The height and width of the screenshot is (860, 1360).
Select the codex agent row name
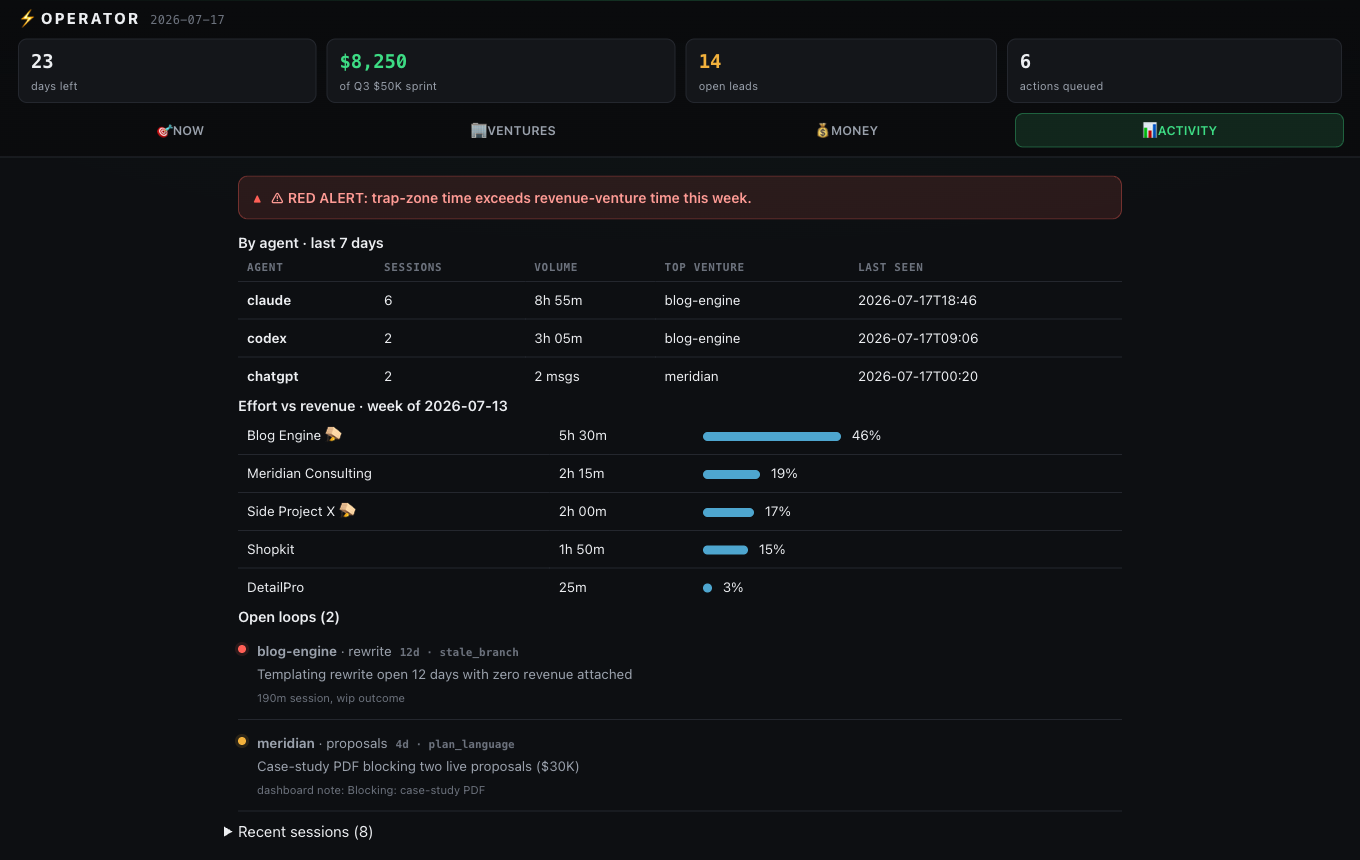coord(267,338)
